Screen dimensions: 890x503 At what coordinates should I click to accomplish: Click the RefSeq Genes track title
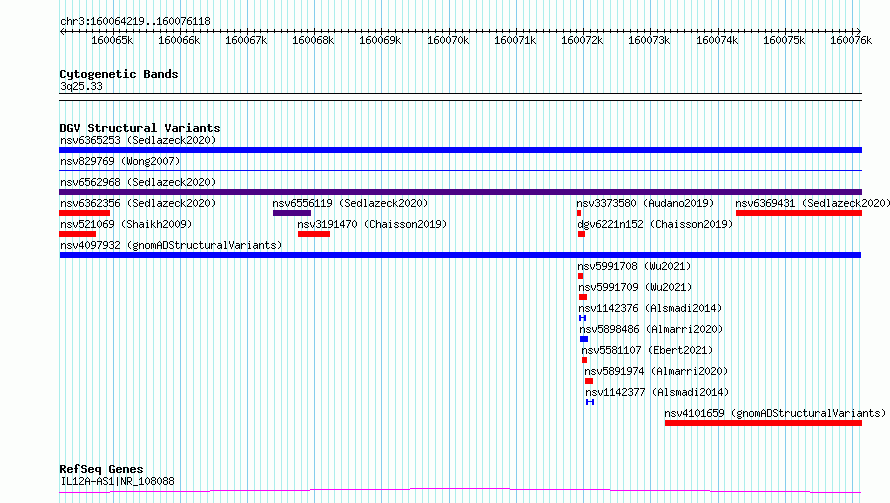(x=101, y=469)
